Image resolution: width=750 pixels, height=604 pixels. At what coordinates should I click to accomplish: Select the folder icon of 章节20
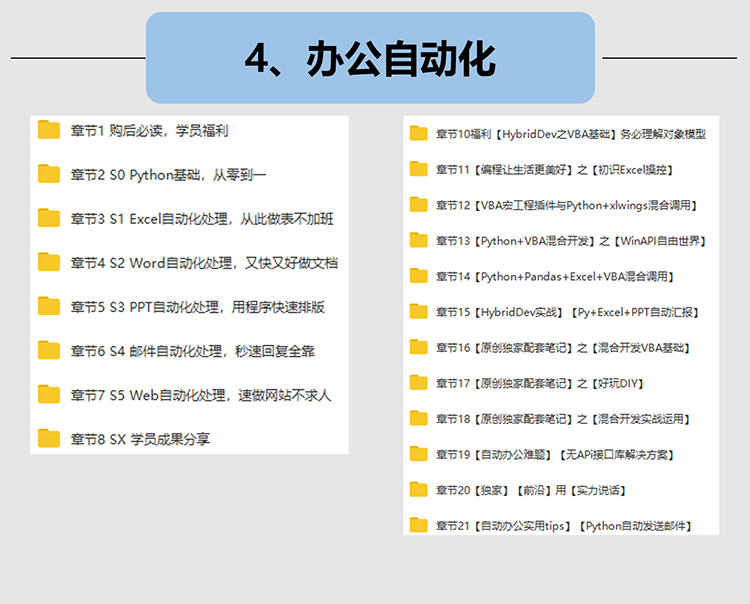(419, 490)
